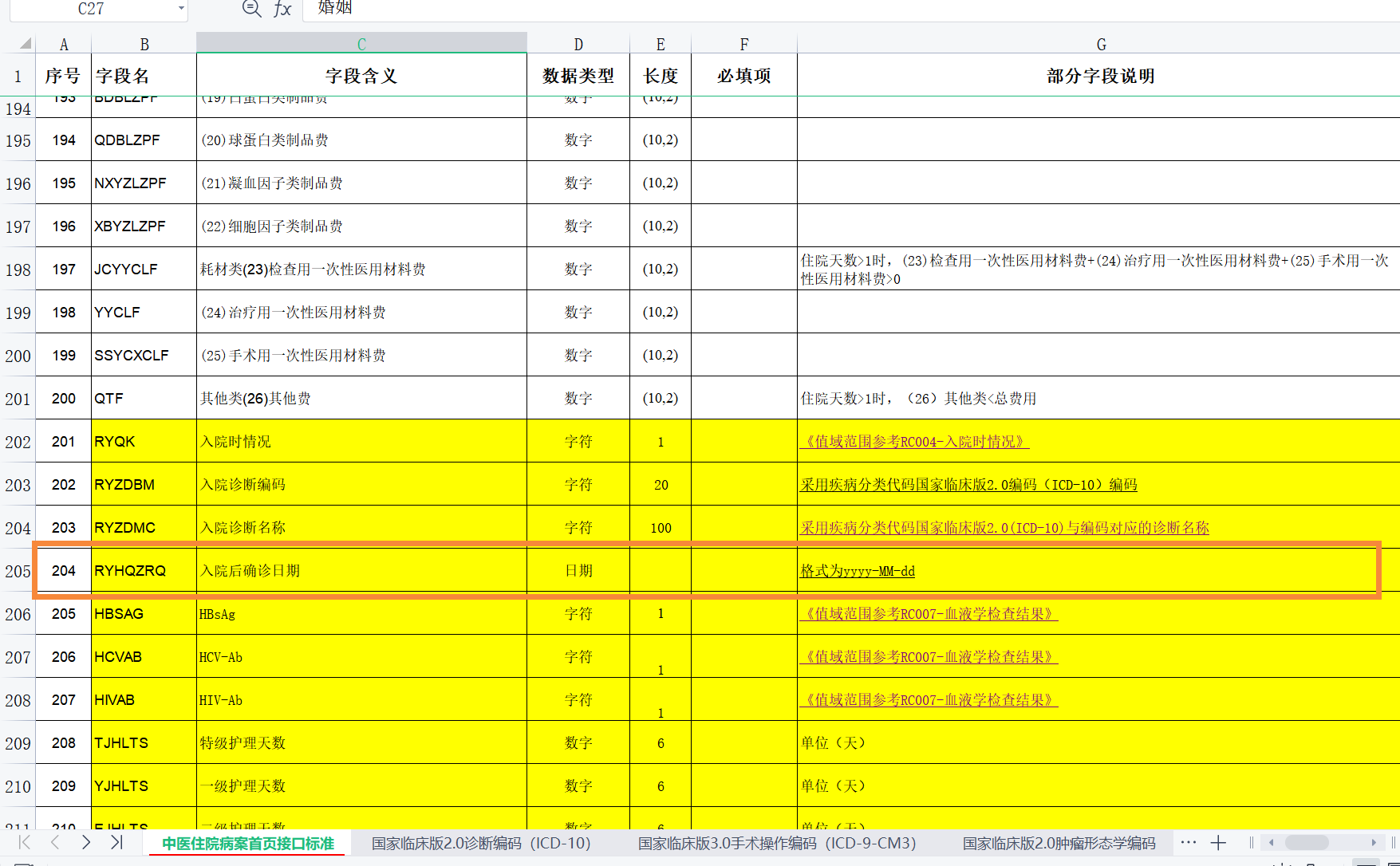1400x866 pixels.
Task: Open RC007 link in the HBSAG row
Action: click(x=929, y=614)
